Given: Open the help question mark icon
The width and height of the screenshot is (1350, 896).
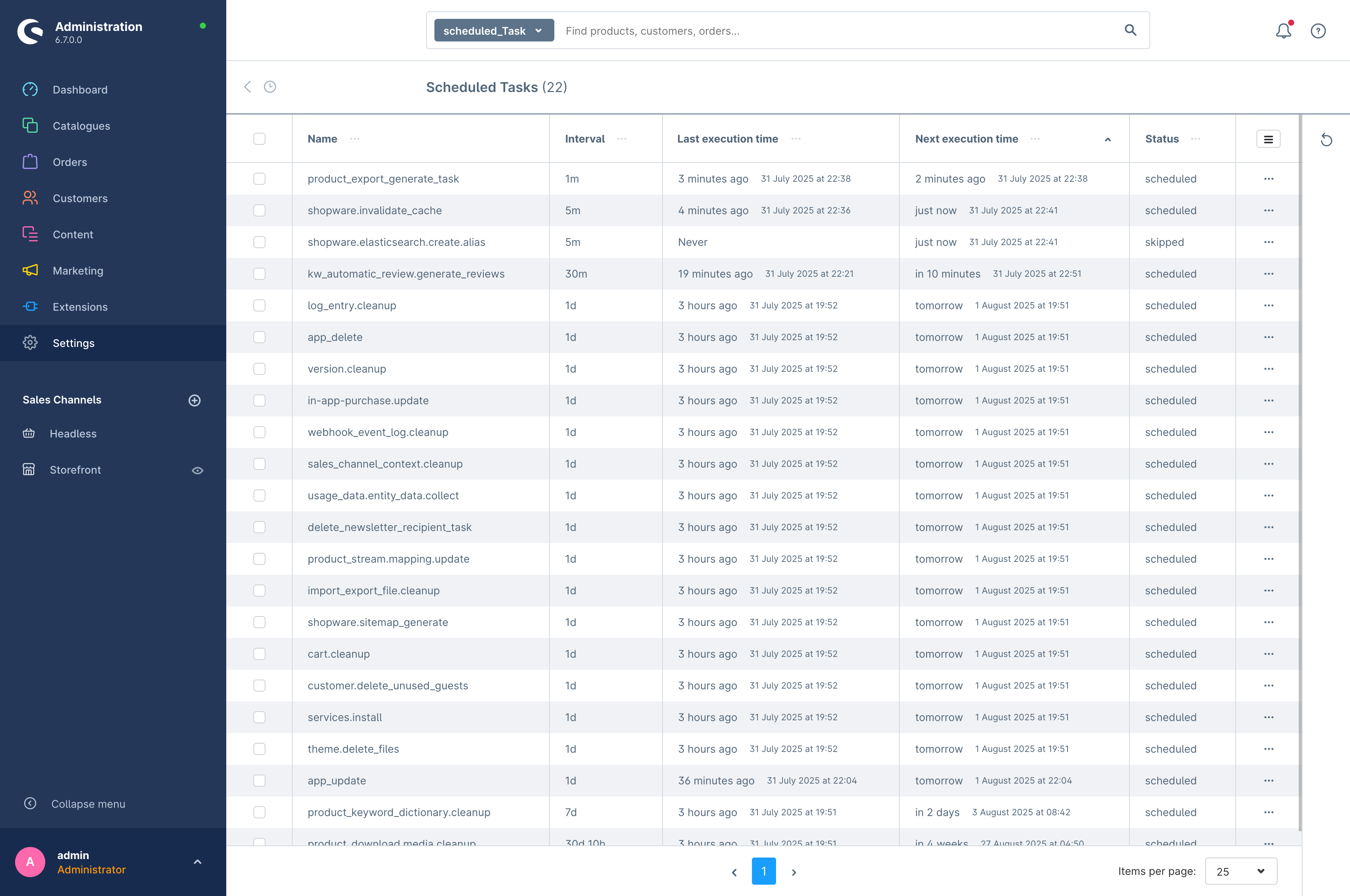Looking at the screenshot, I should pos(1318,31).
